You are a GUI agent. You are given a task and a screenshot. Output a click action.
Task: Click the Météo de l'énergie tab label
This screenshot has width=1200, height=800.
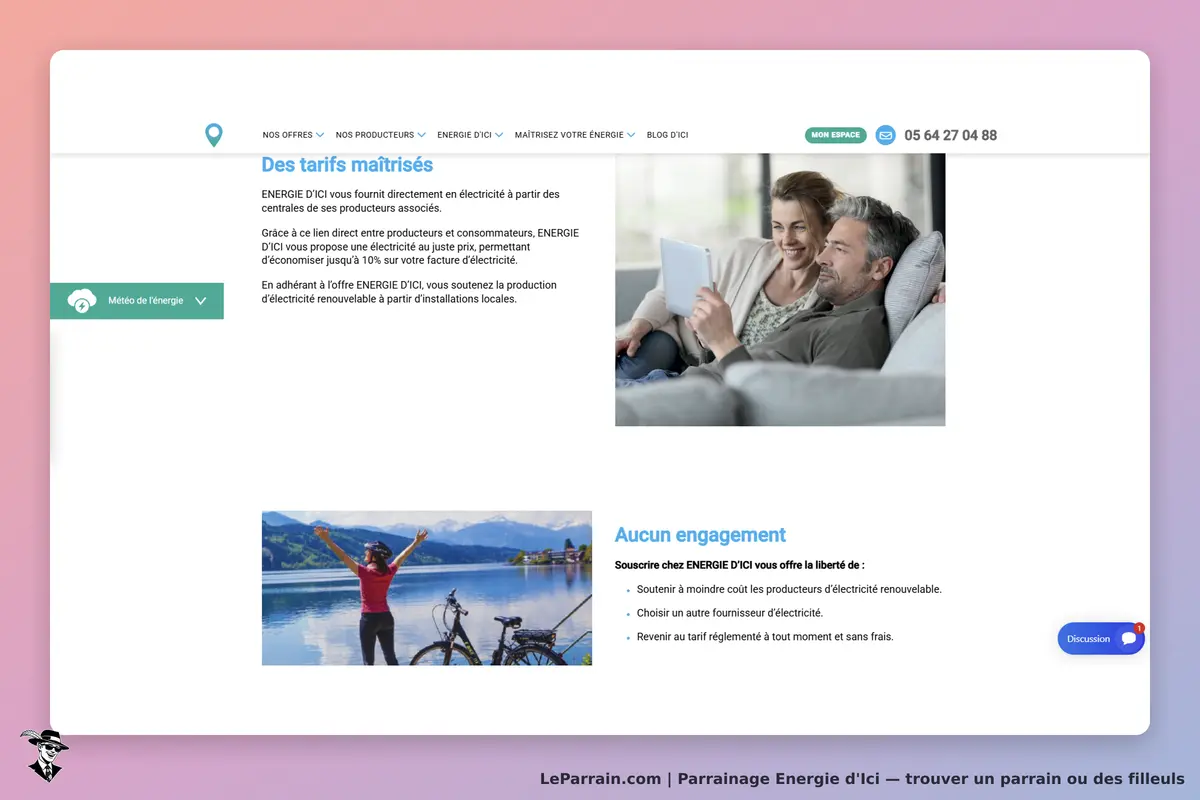tap(146, 301)
